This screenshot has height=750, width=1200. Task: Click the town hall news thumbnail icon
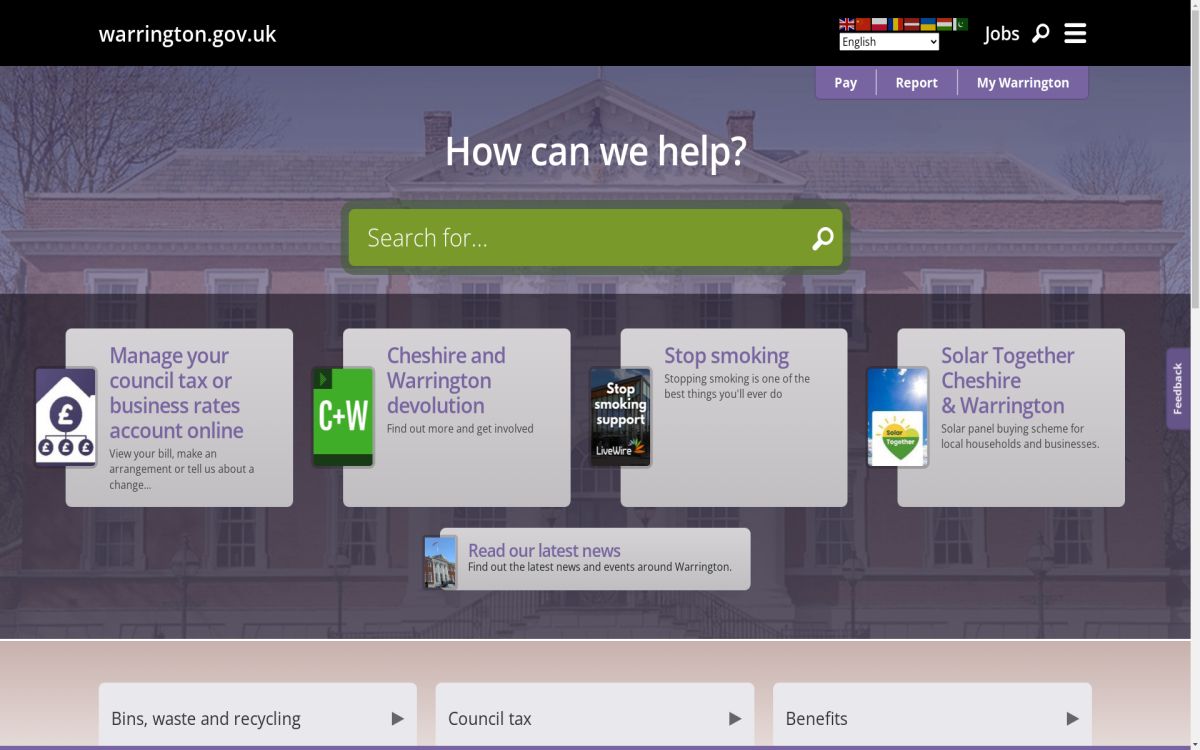click(440, 559)
